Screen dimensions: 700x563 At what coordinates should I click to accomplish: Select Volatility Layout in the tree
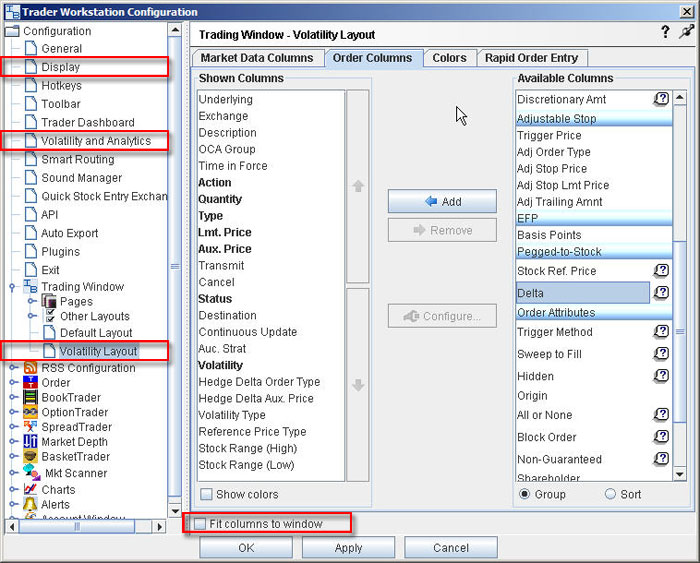(98, 351)
